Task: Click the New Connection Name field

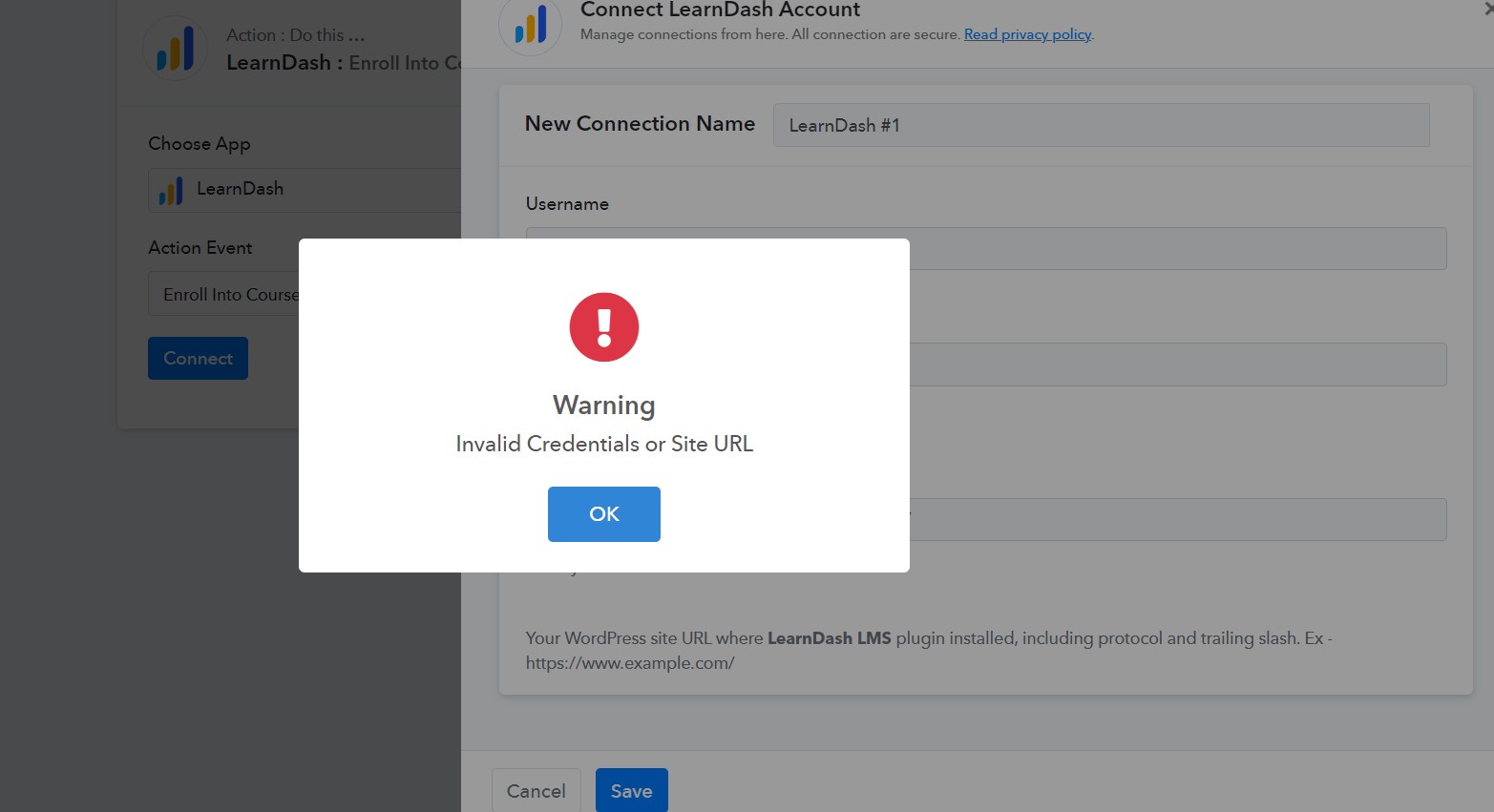Action: (1101, 125)
